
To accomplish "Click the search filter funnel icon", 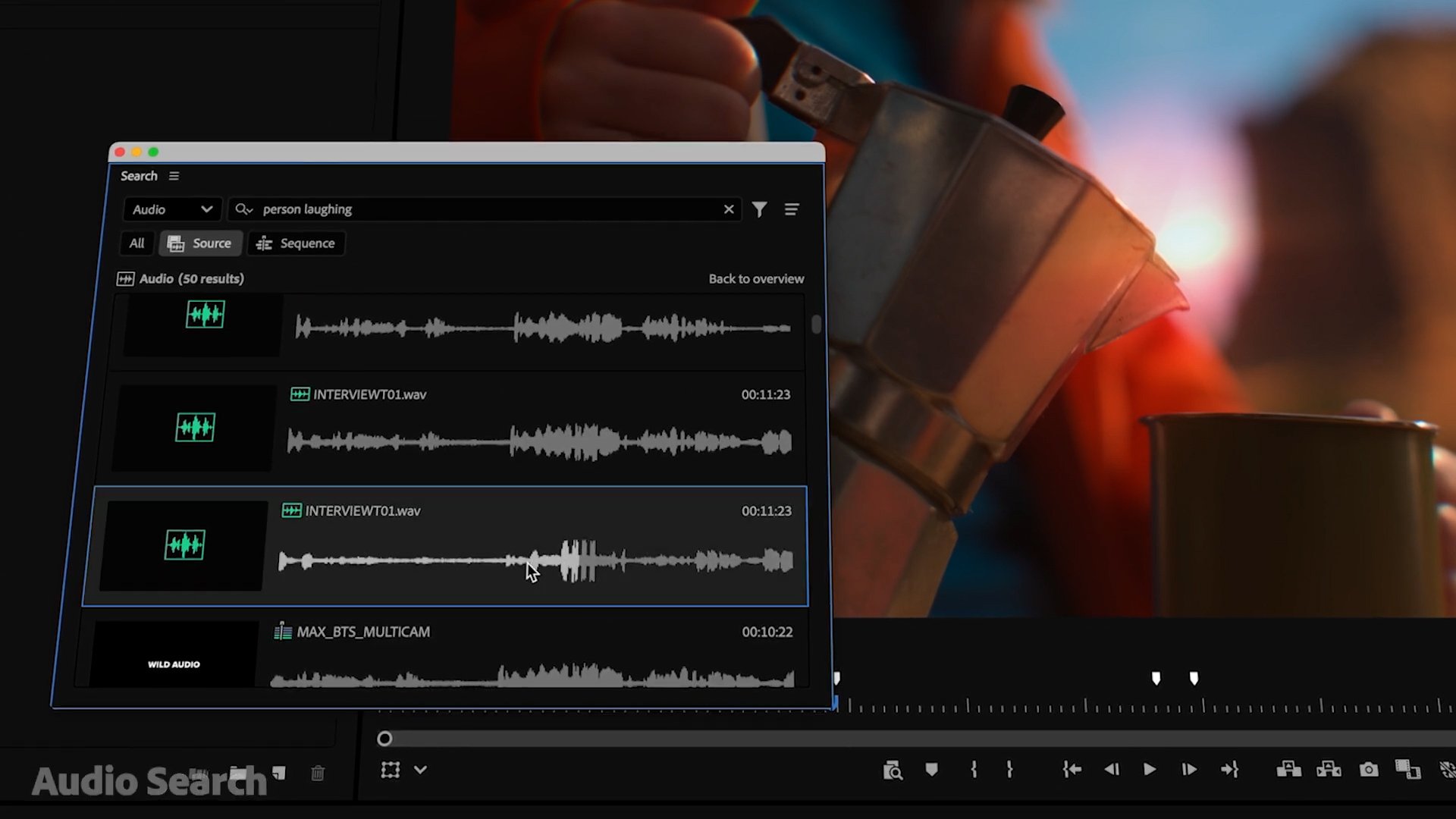I will (760, 209).
